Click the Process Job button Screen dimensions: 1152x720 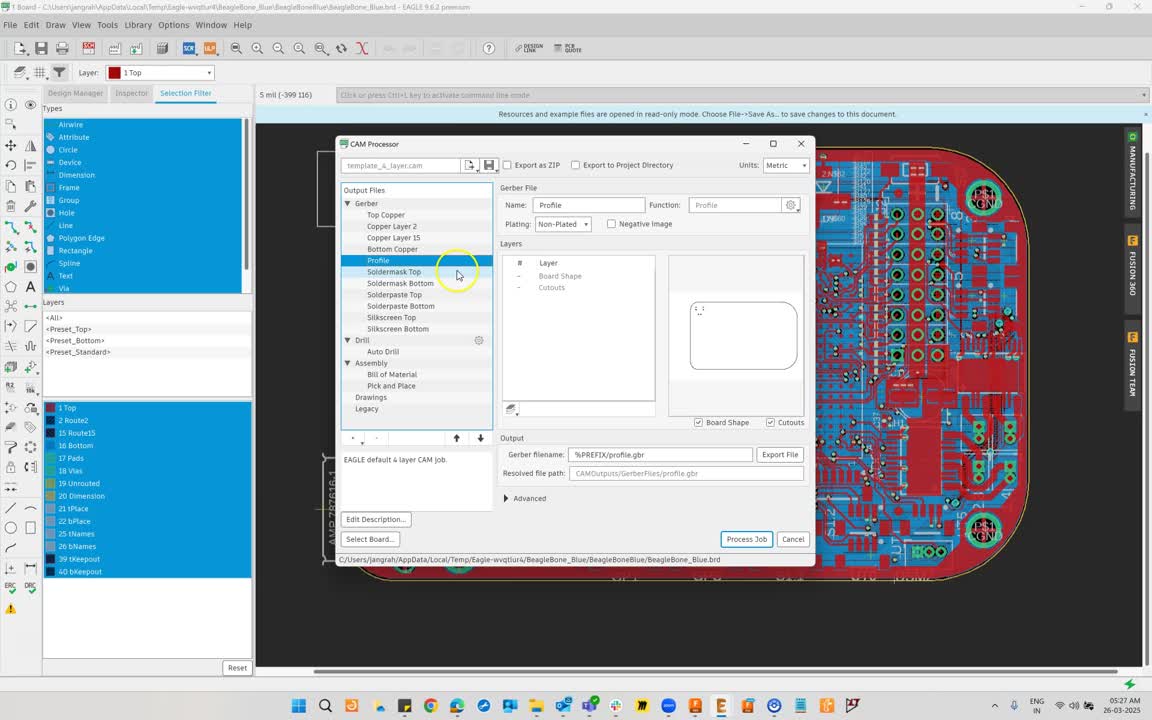coord(746,539)
